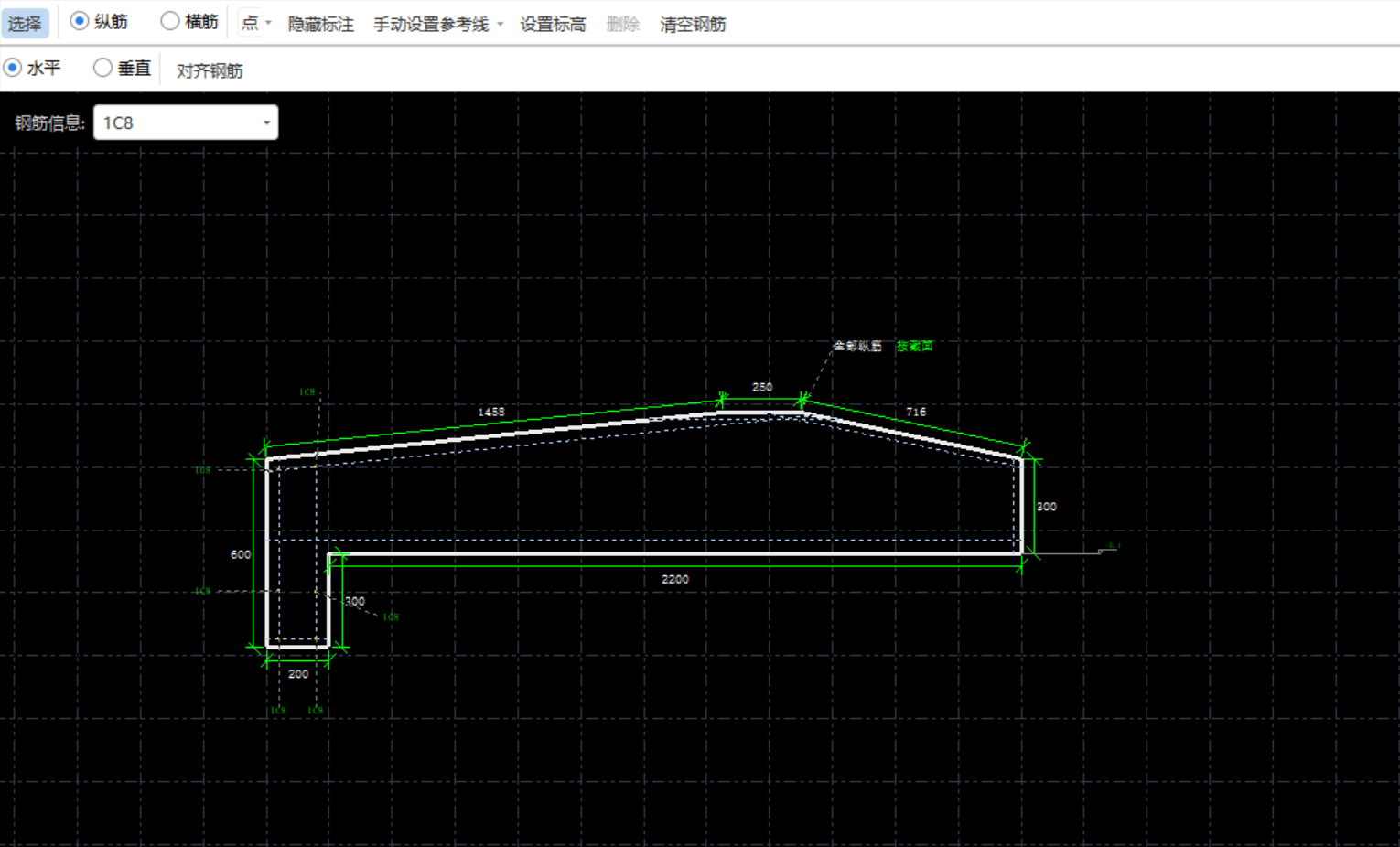Click 清空钢筋 to clear rebar

[x=693, y=25]
